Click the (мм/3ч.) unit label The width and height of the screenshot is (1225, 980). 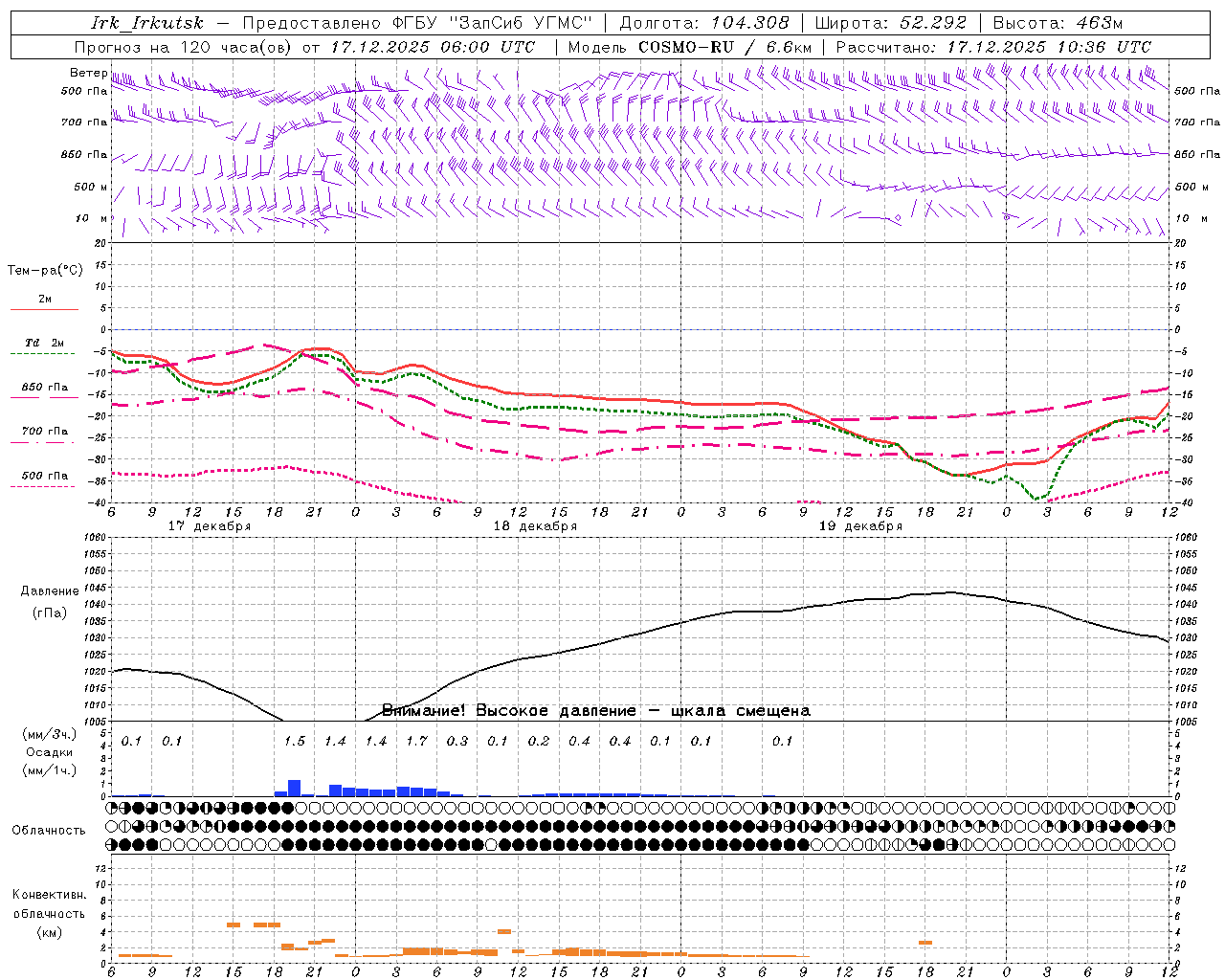tap(49, 735)
